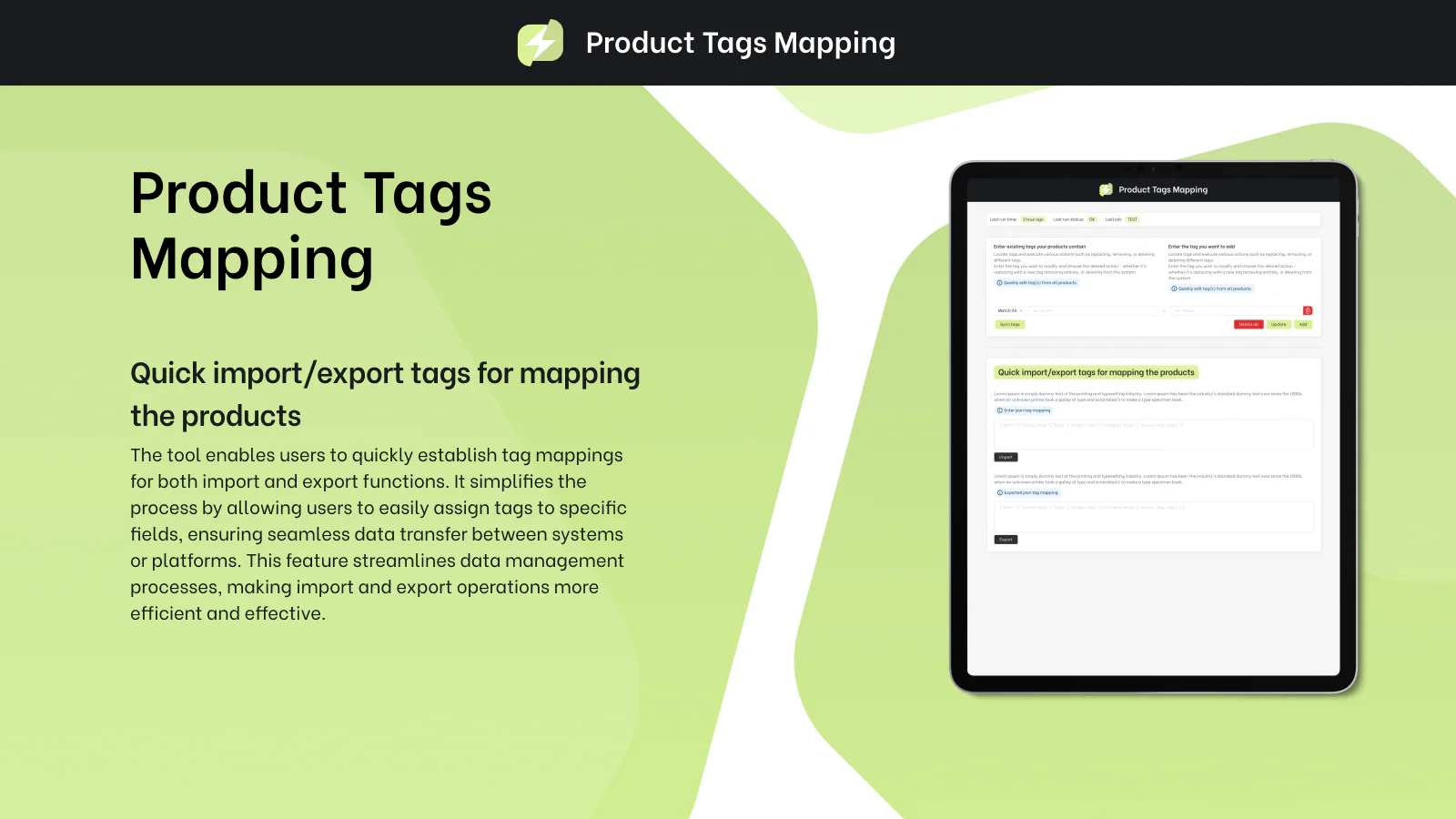Click 'Enter the tag you want to add' heading
Screen dimensions: 1456x819
[1201, 247]
